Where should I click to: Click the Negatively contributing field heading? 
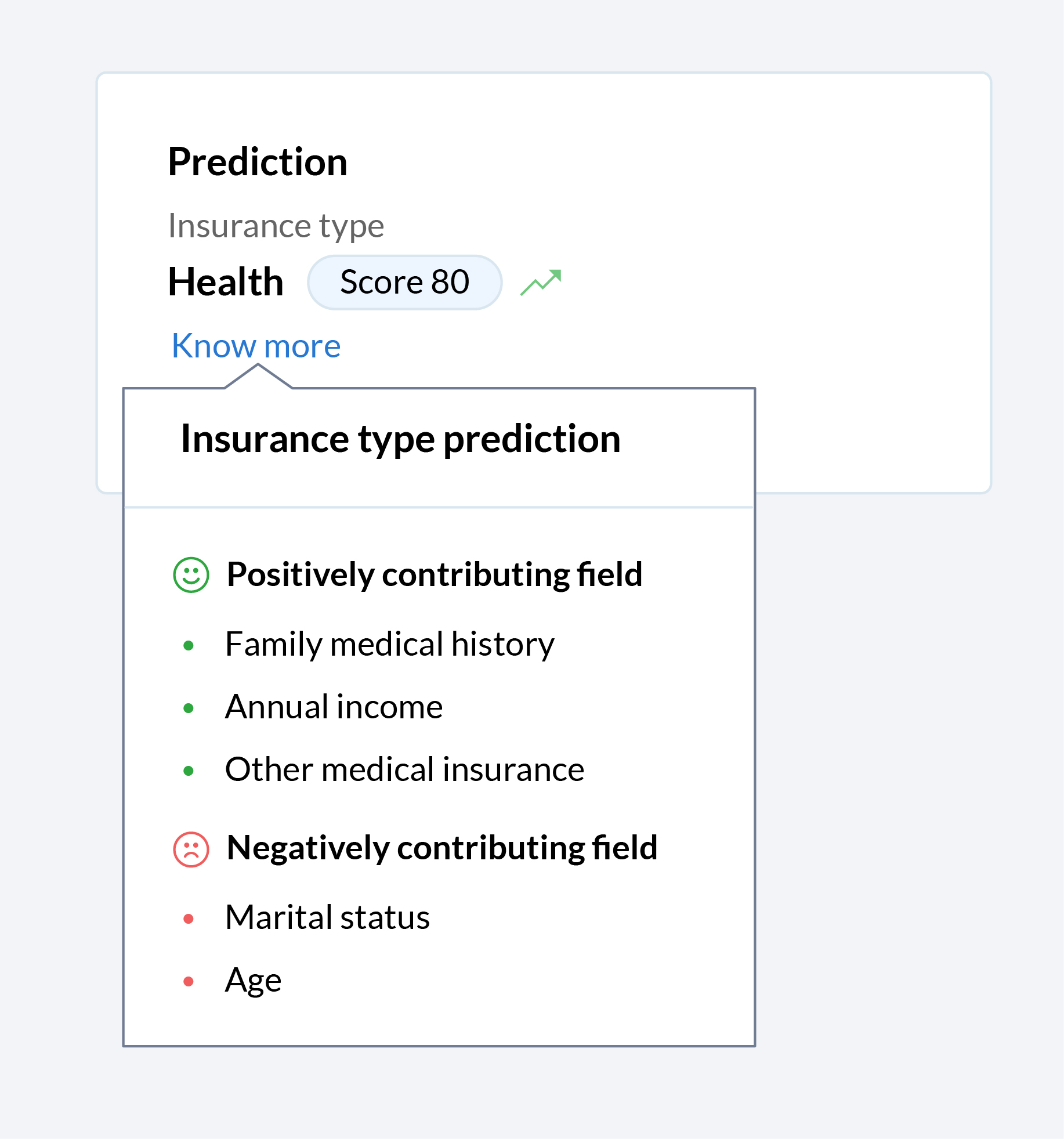442,848
